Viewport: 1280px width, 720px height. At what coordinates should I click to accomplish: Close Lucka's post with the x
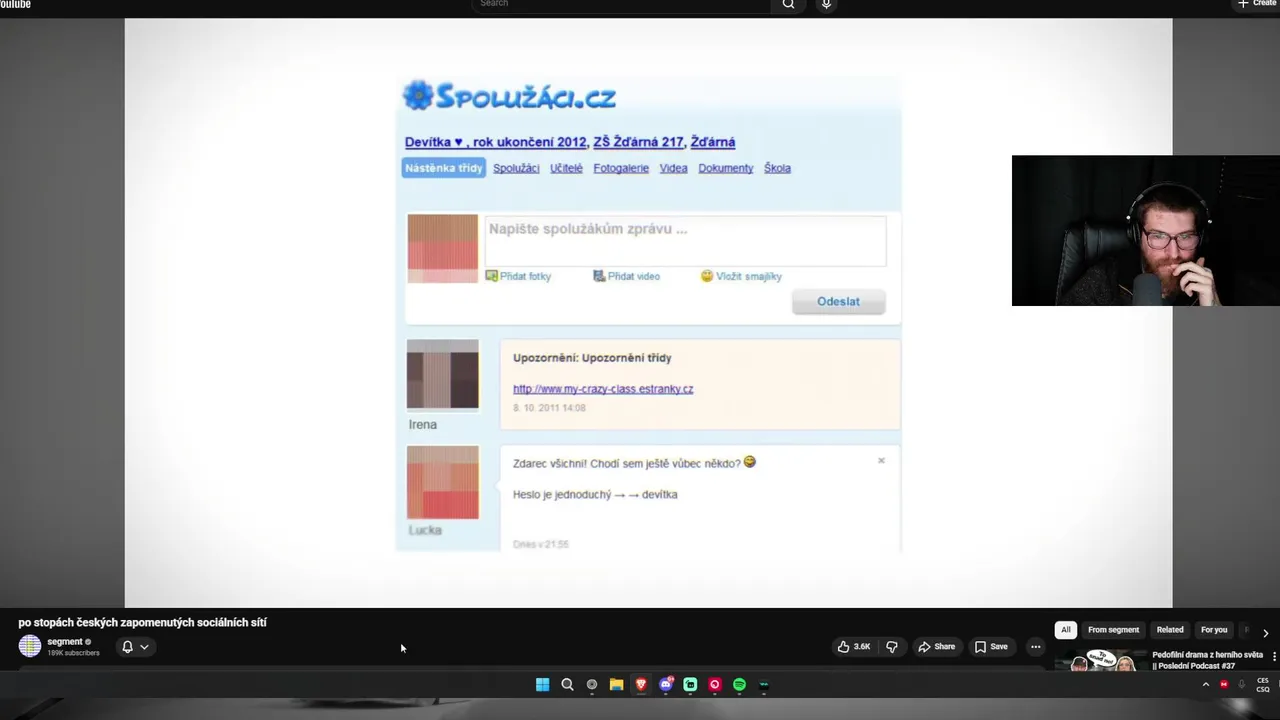pyautogui.click(x=881, y=461)
